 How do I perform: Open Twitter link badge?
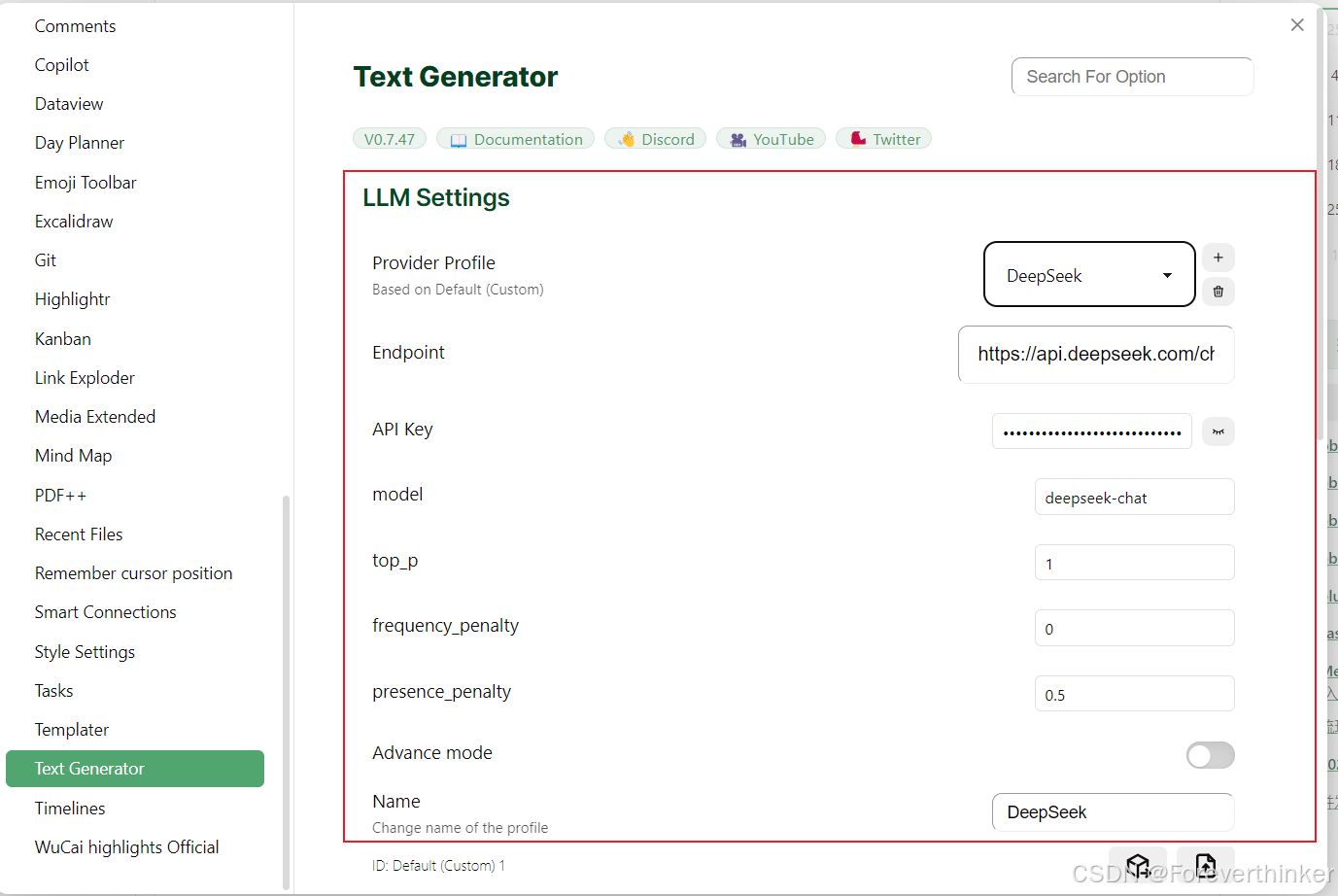883,139
